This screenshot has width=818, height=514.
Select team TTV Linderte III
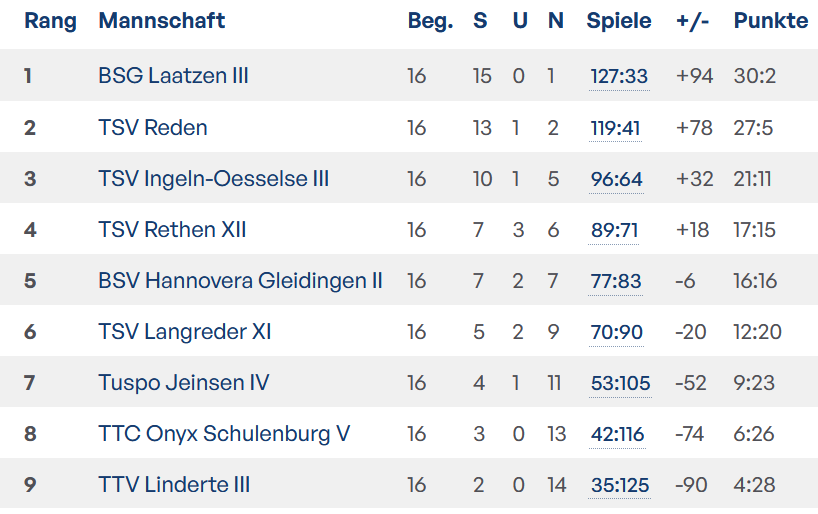pos(174,485)
